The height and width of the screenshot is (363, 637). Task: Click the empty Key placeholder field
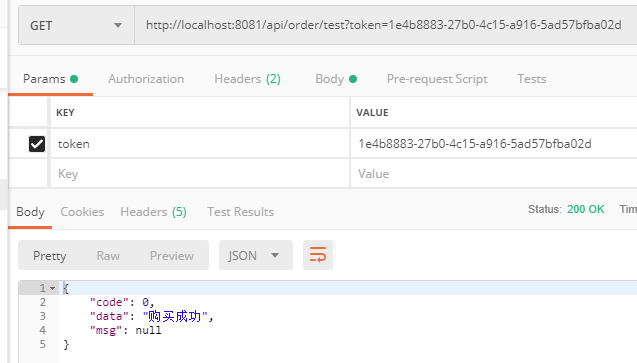[200, 174]
